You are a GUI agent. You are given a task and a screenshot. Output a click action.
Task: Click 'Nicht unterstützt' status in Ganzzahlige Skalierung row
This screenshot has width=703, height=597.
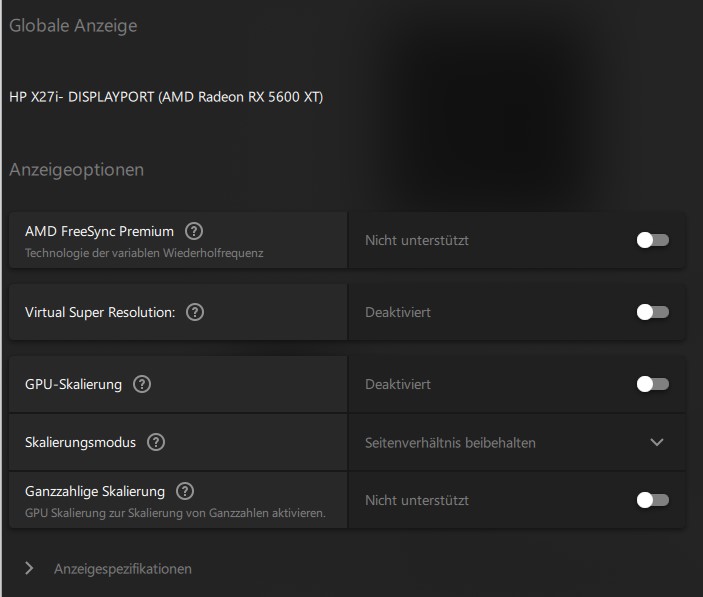pos(417,501)
